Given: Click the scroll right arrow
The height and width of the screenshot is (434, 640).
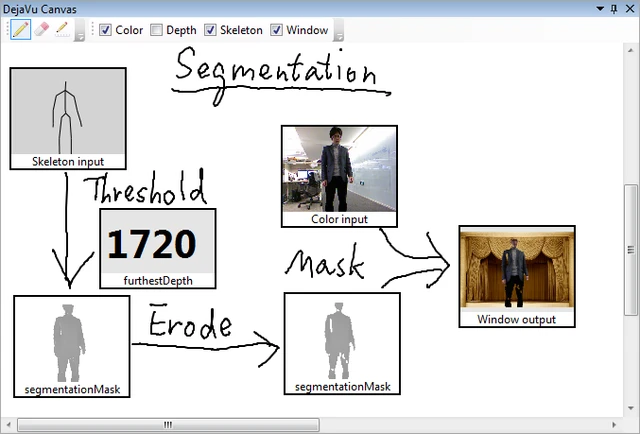Looking at the screenshot, I should click(614, 425).
